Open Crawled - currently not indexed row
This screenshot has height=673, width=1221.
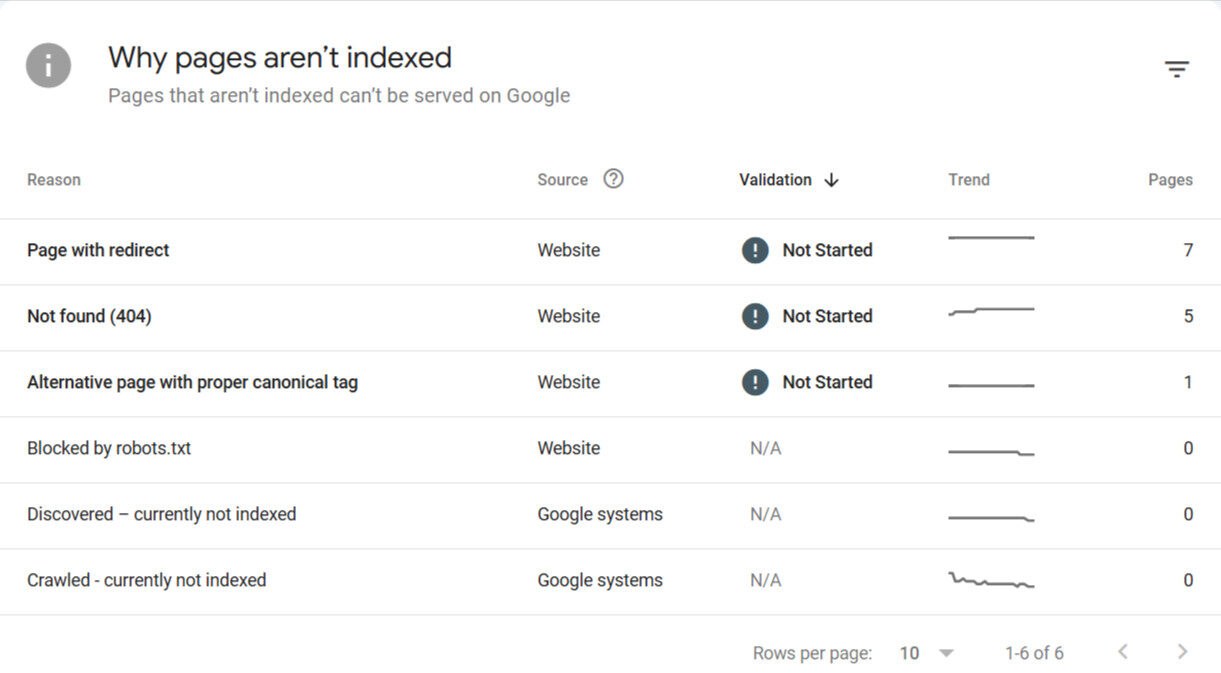[x=146, y=580]
